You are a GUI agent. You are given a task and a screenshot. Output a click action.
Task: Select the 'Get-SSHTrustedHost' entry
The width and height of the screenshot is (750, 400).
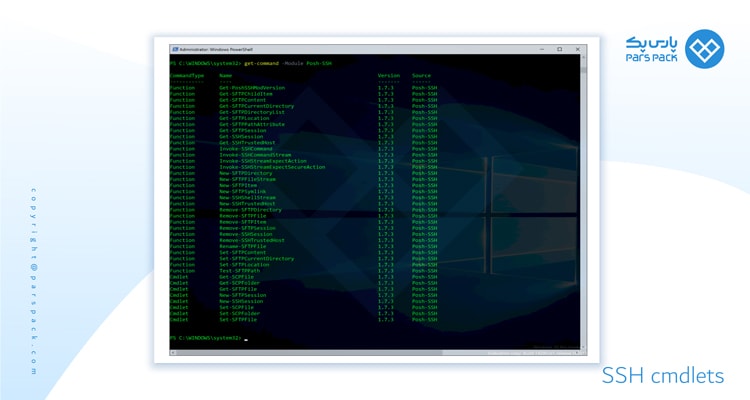[247, 143]
